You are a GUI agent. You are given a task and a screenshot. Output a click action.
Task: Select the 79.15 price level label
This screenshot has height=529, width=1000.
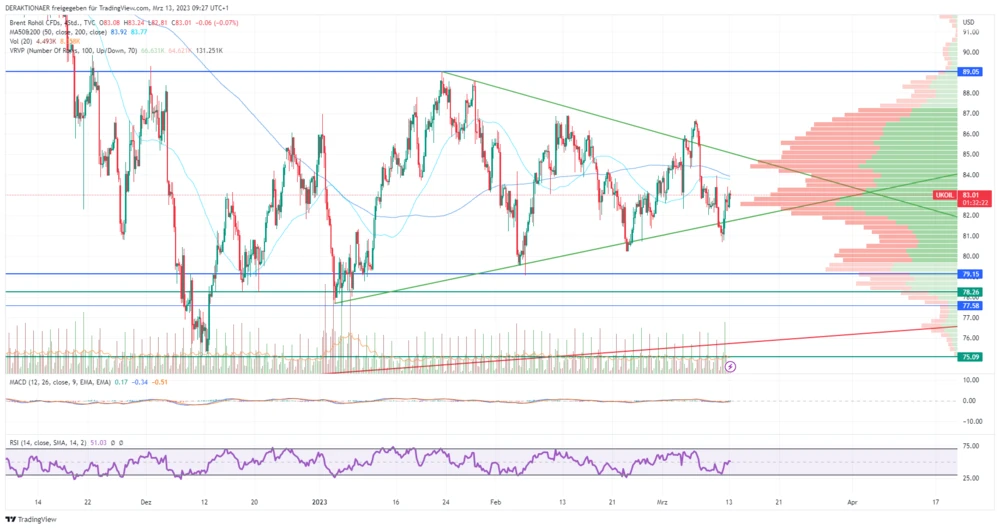tap(971, 274)
